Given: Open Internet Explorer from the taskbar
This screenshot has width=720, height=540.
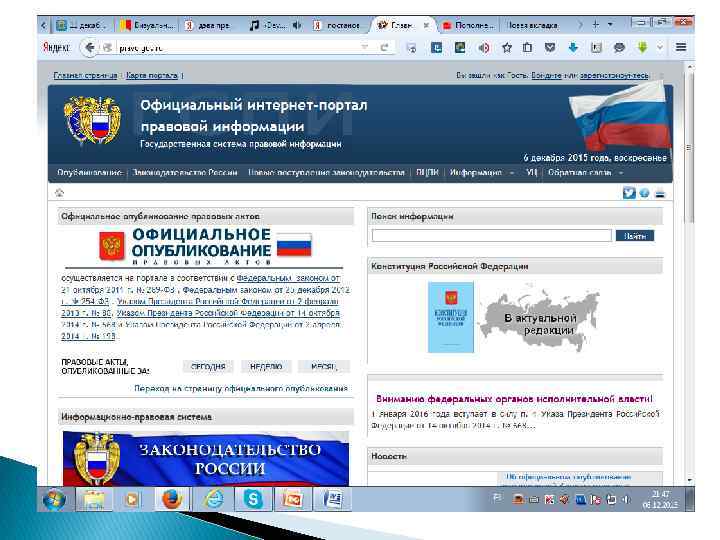Looking at the screenshot, I should click(x=214, y=499).
